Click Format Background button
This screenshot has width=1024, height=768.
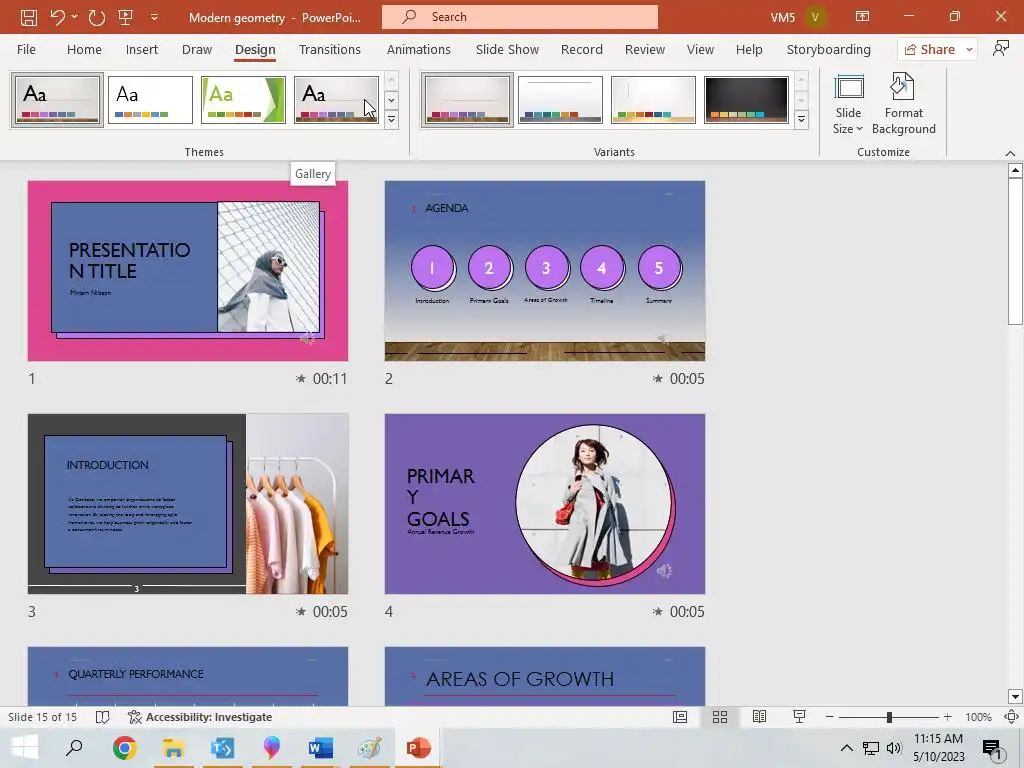[904, 104]
